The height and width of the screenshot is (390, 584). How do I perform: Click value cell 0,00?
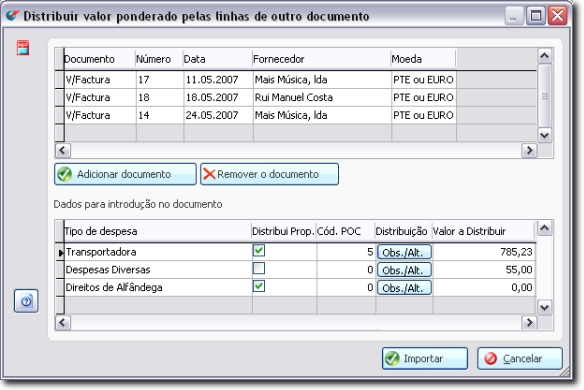point(484,288)
